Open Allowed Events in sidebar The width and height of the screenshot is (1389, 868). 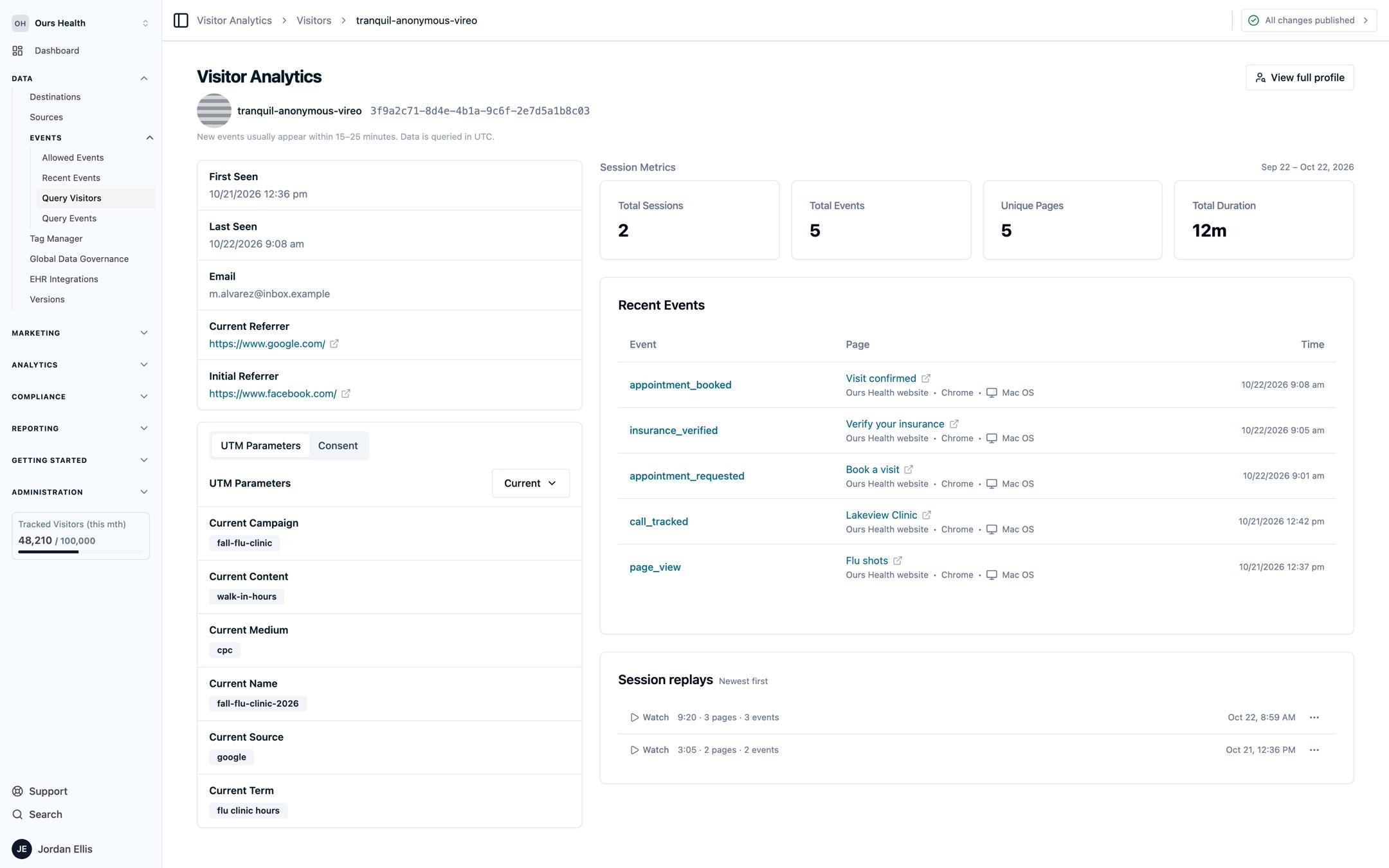[x=73, y=158]
